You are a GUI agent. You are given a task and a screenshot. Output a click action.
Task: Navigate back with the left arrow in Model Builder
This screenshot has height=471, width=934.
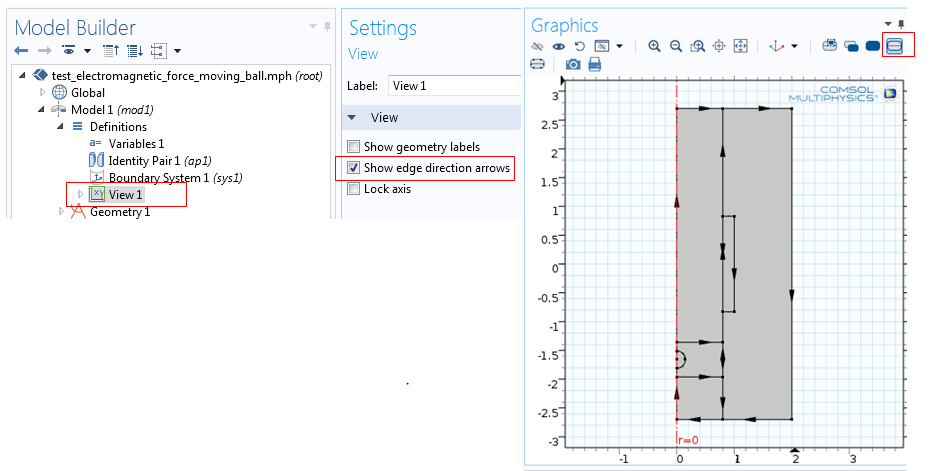(21, 50)
